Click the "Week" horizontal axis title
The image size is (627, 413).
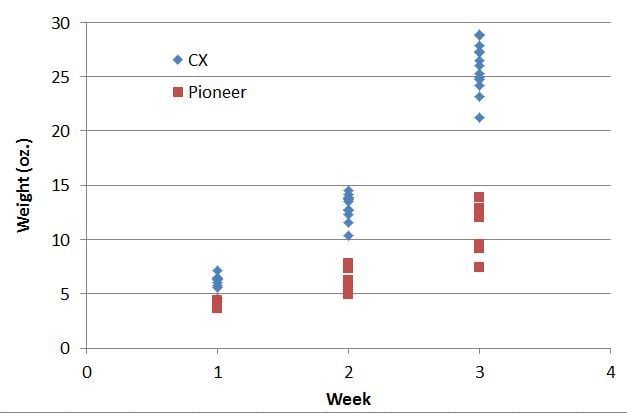point(348,398)
